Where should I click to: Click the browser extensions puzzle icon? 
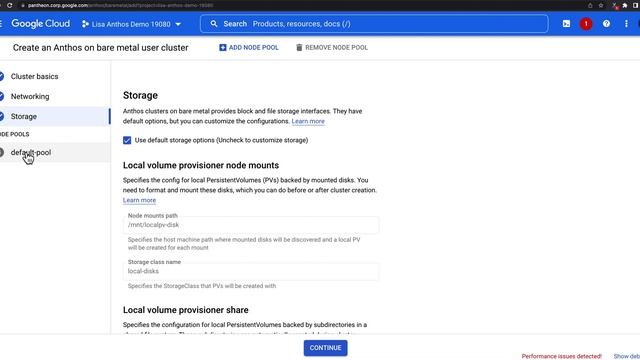tap(624, 5)
